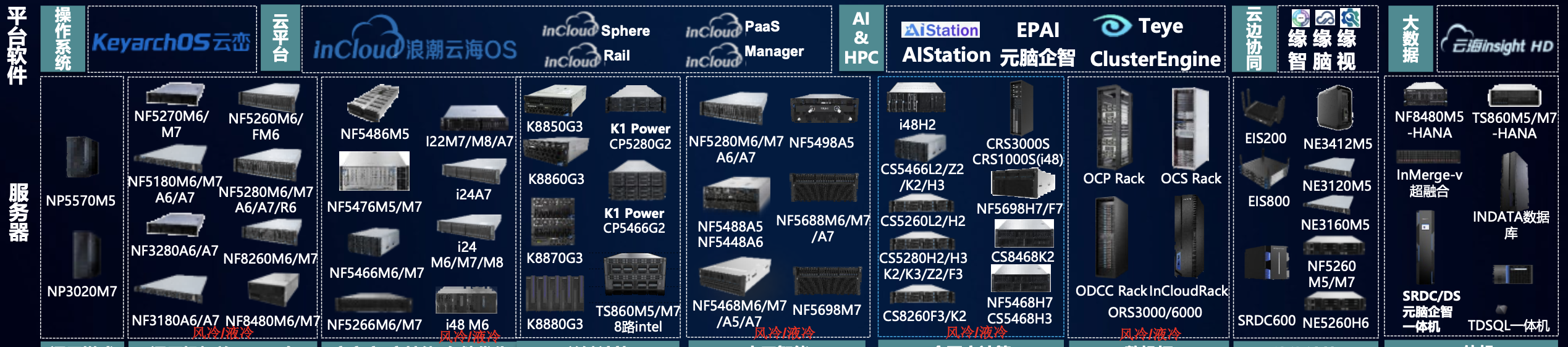The image size is (1568, 347).
Task: Click the NE3412M5 edge box image
Action: click(x=1335, y=108)
